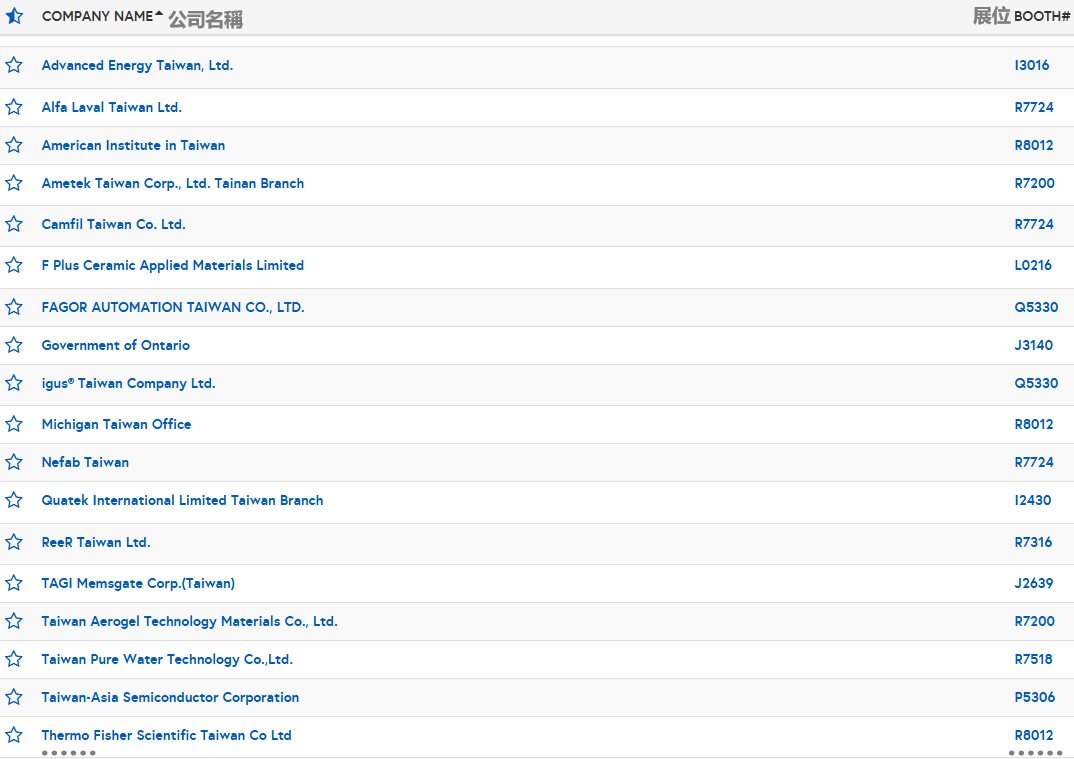Toggle star for Ametek Taiwan Corp. Tainan Branch
This screenshot has width=1074, height=759.
14,183
